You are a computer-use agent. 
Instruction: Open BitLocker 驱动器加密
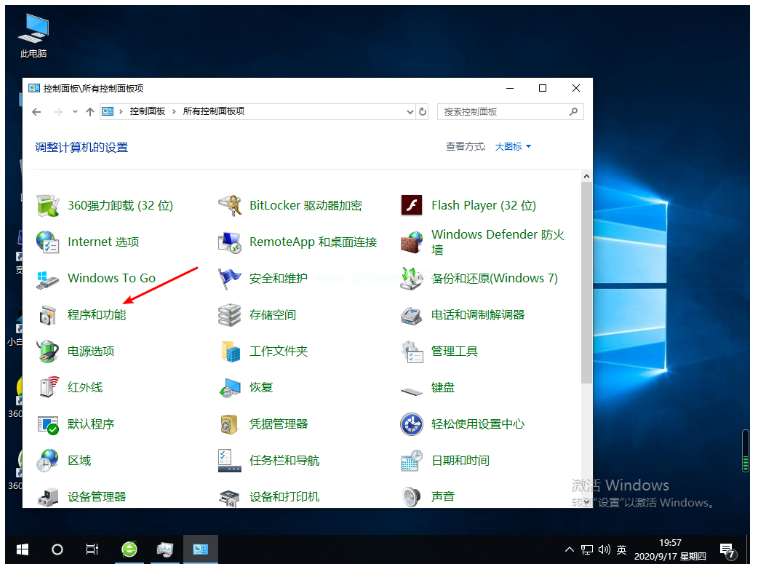tap(304, 206)
